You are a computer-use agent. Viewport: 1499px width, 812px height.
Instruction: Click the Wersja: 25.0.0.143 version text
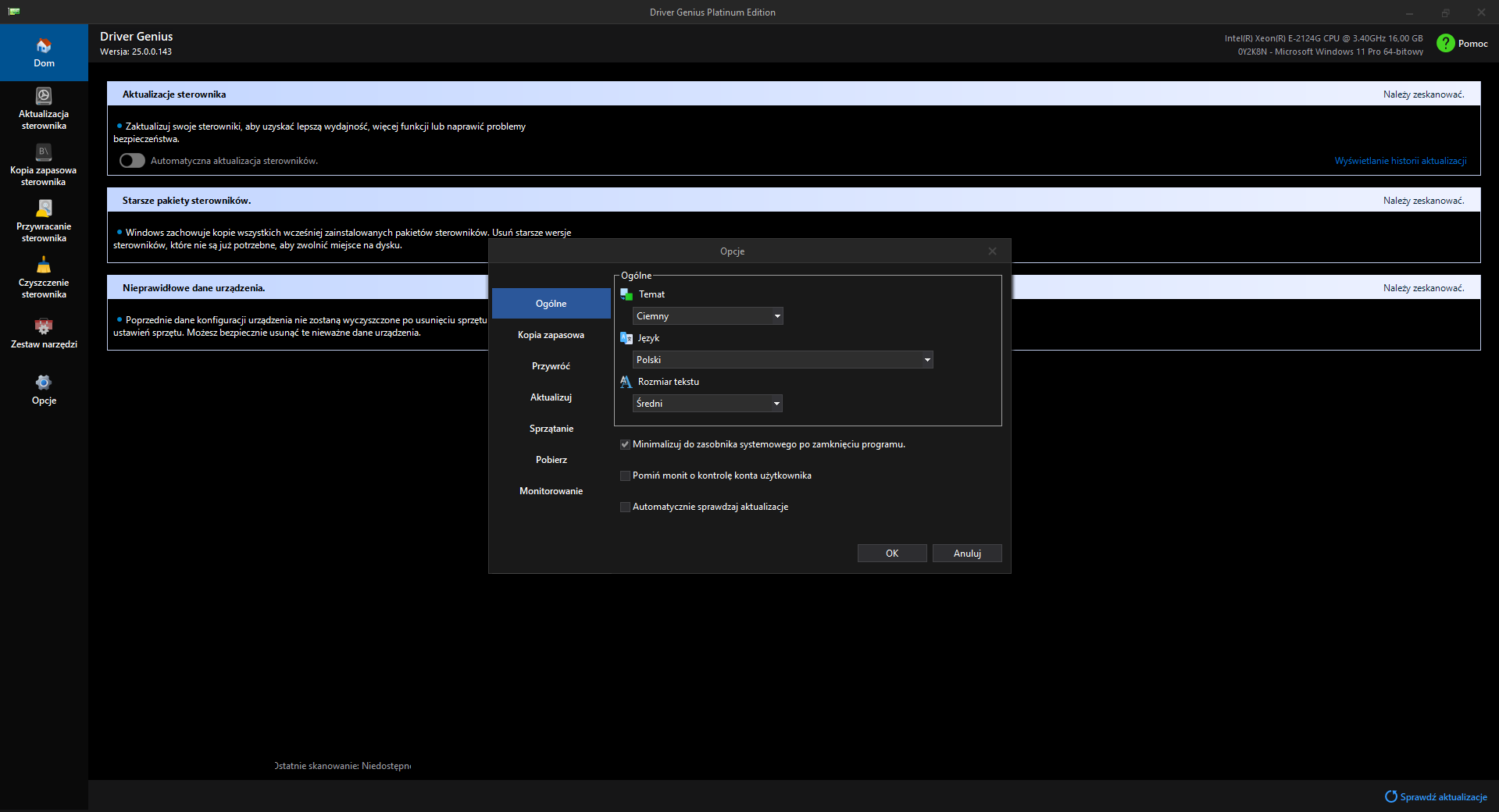136,52
